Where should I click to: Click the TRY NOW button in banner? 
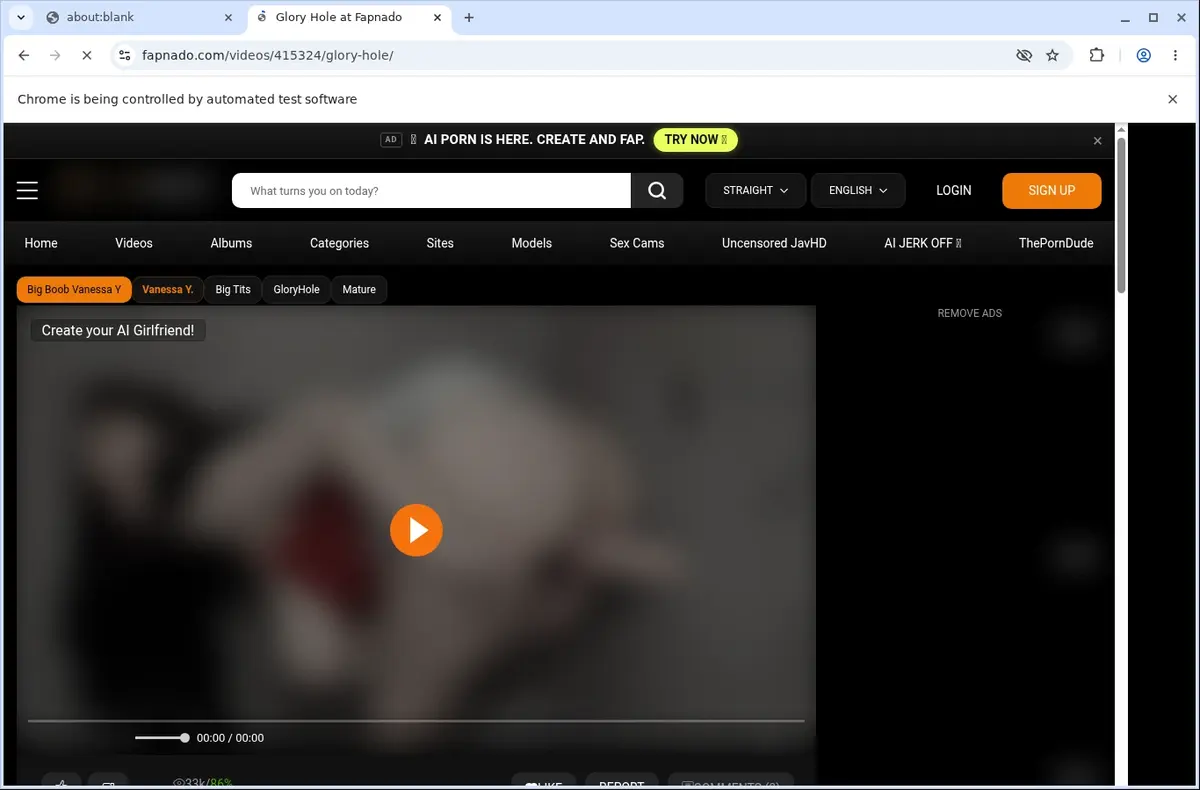(x=695, y=140)
